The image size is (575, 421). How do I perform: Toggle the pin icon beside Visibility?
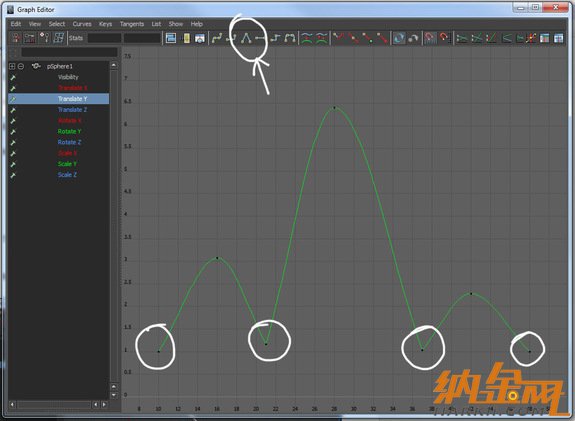pyautogui.click(x=13, y=77)
